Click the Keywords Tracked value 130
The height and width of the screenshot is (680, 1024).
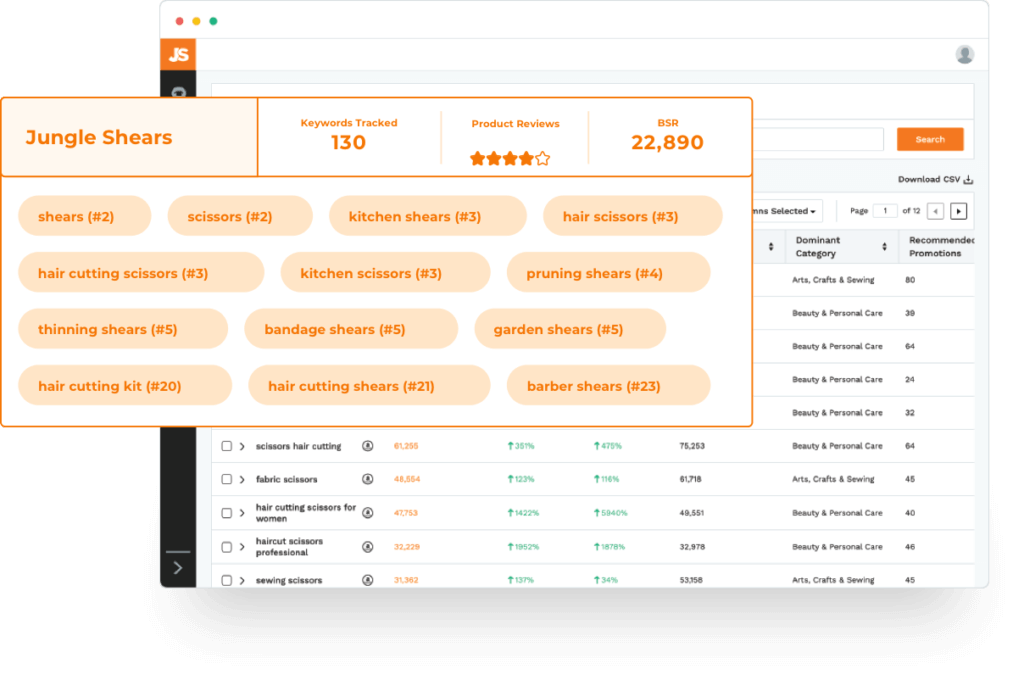[x=348, y=142]
